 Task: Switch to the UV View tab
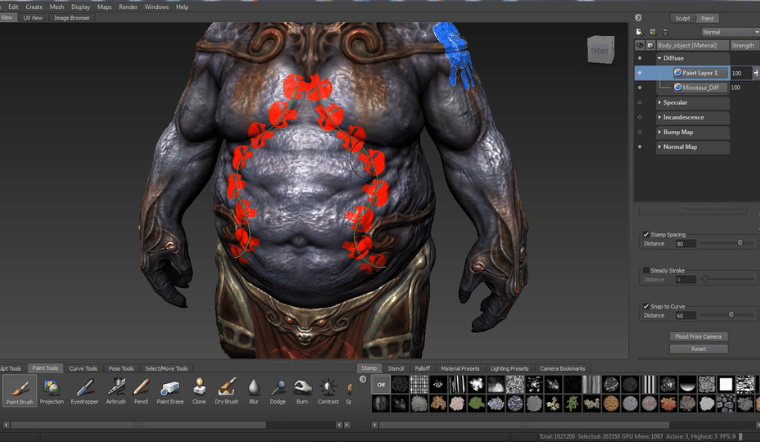coord(33,17)
